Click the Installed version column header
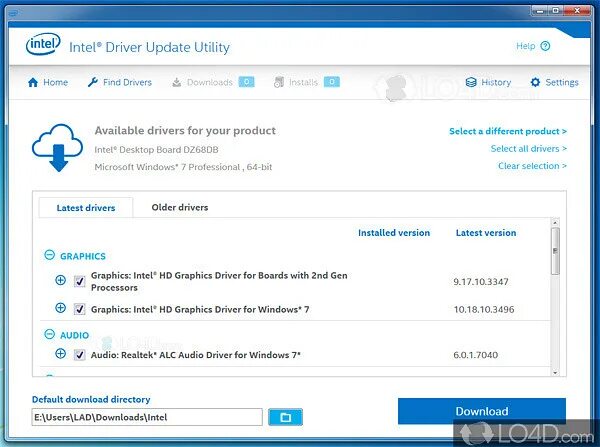The width and height of the screenshot is (600, 447). (x=394, y=233)
